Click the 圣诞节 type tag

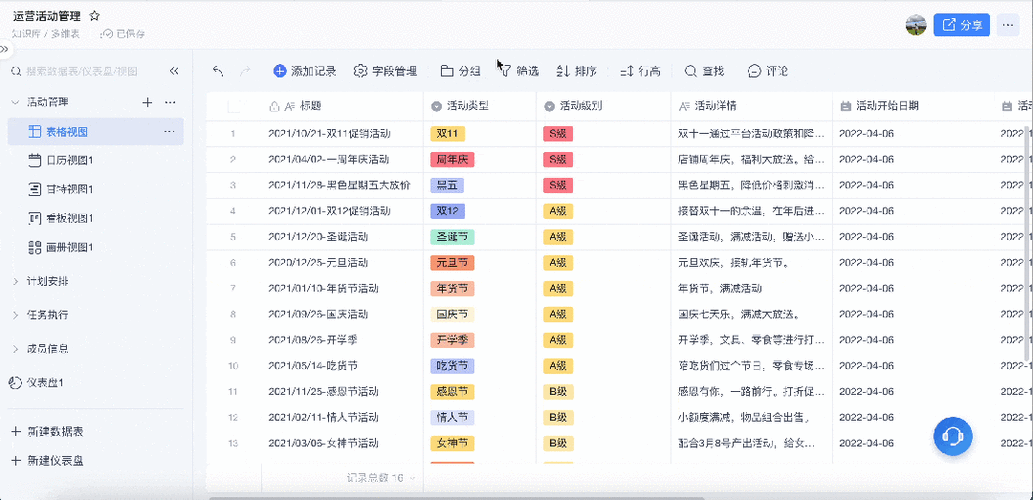click(x=452, y=236)
